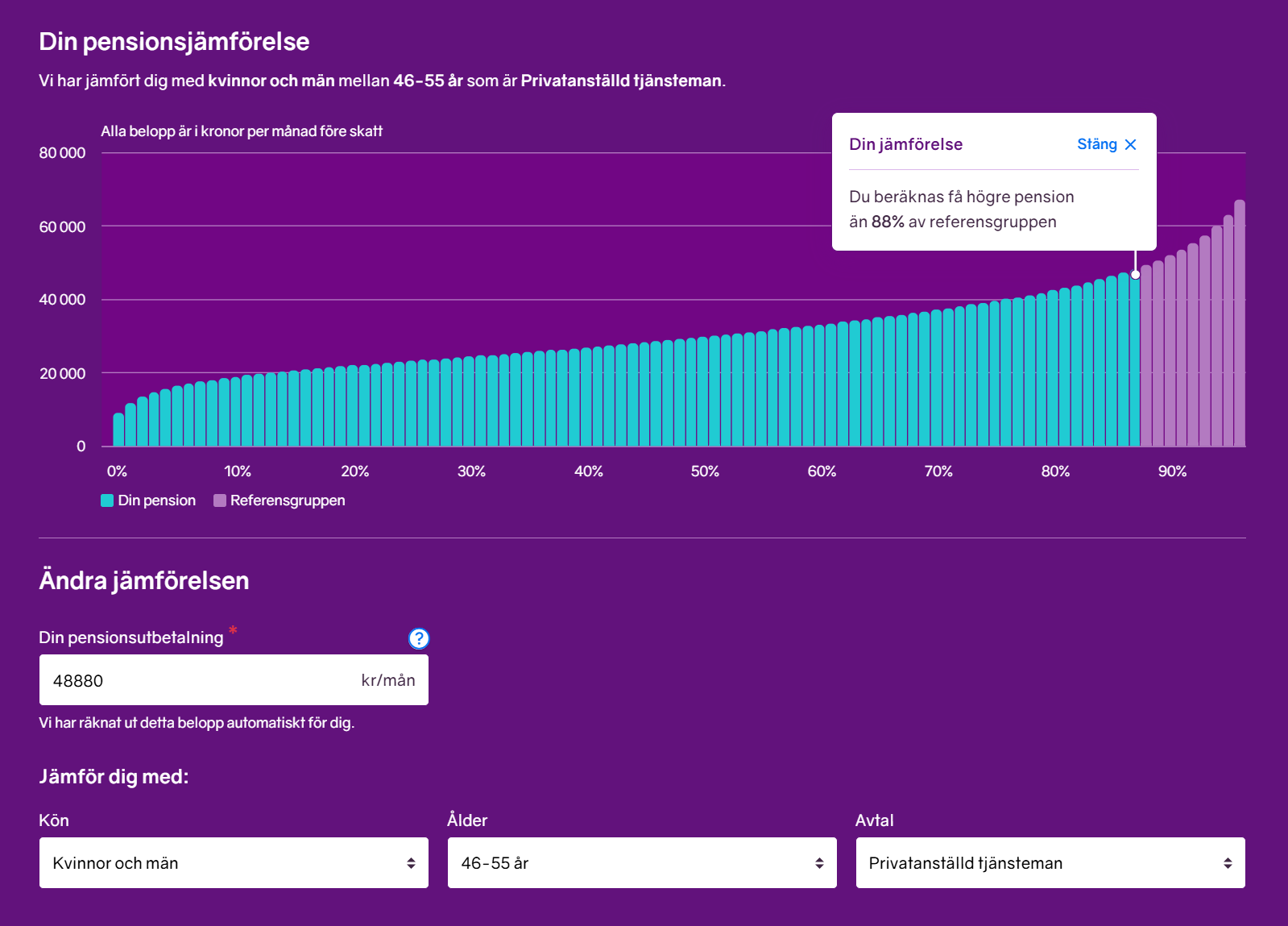Click the purple Referensgruppen legend square
This screenshot has height=926, width=1288.
(x=219, y=500)
